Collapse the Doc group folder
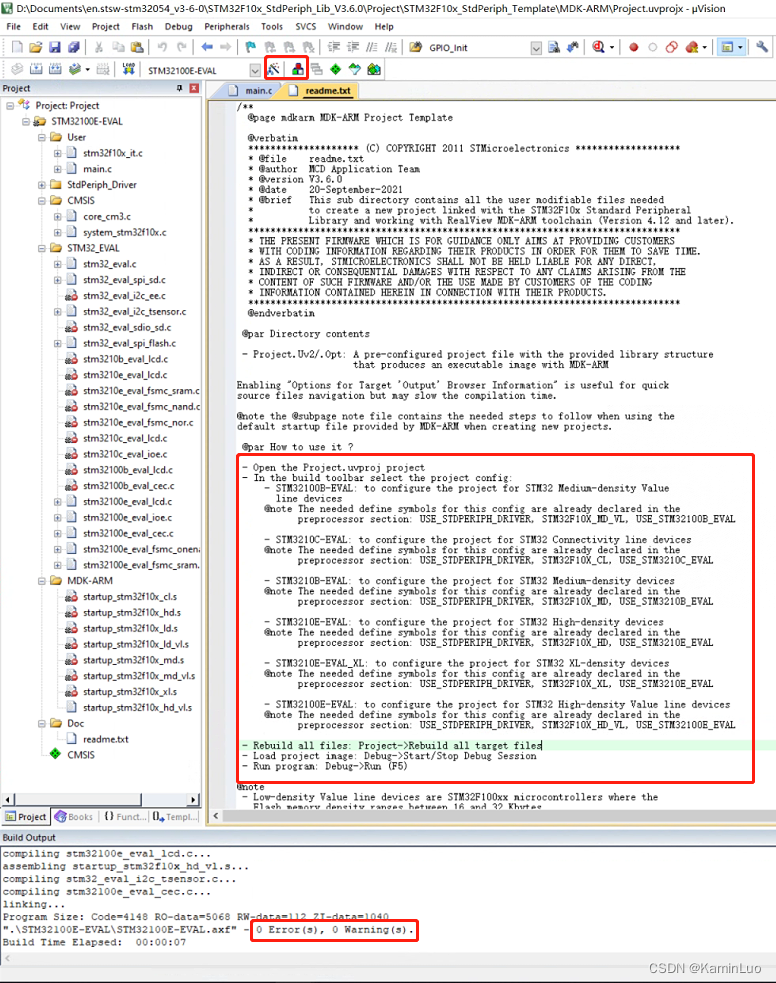776x983 pixels. pyautogui.click(x=41, y=723)
